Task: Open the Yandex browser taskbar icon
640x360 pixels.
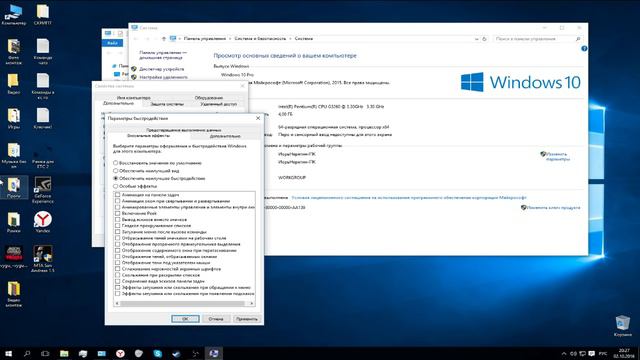Action: [120, 353]
